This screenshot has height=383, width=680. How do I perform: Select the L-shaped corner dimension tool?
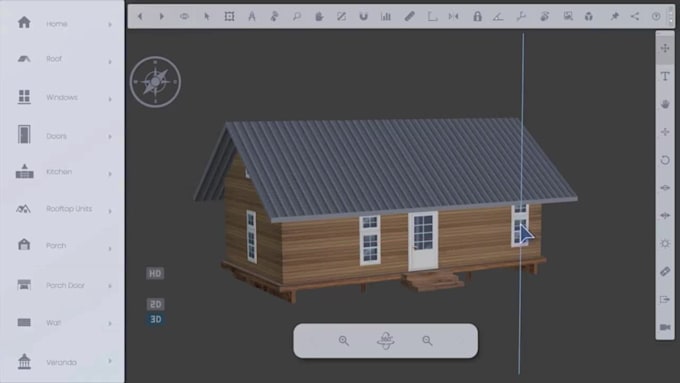(432, 16)
